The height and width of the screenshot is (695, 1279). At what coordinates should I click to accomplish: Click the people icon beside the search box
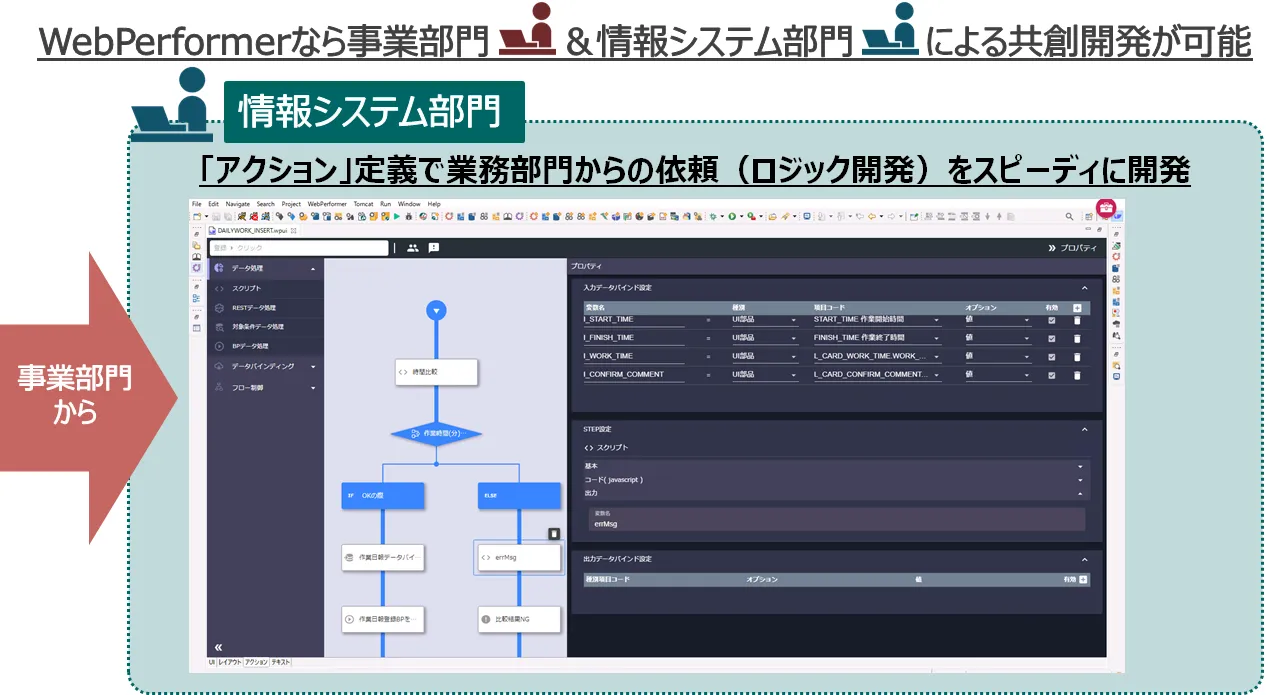[x=413, y=248]
